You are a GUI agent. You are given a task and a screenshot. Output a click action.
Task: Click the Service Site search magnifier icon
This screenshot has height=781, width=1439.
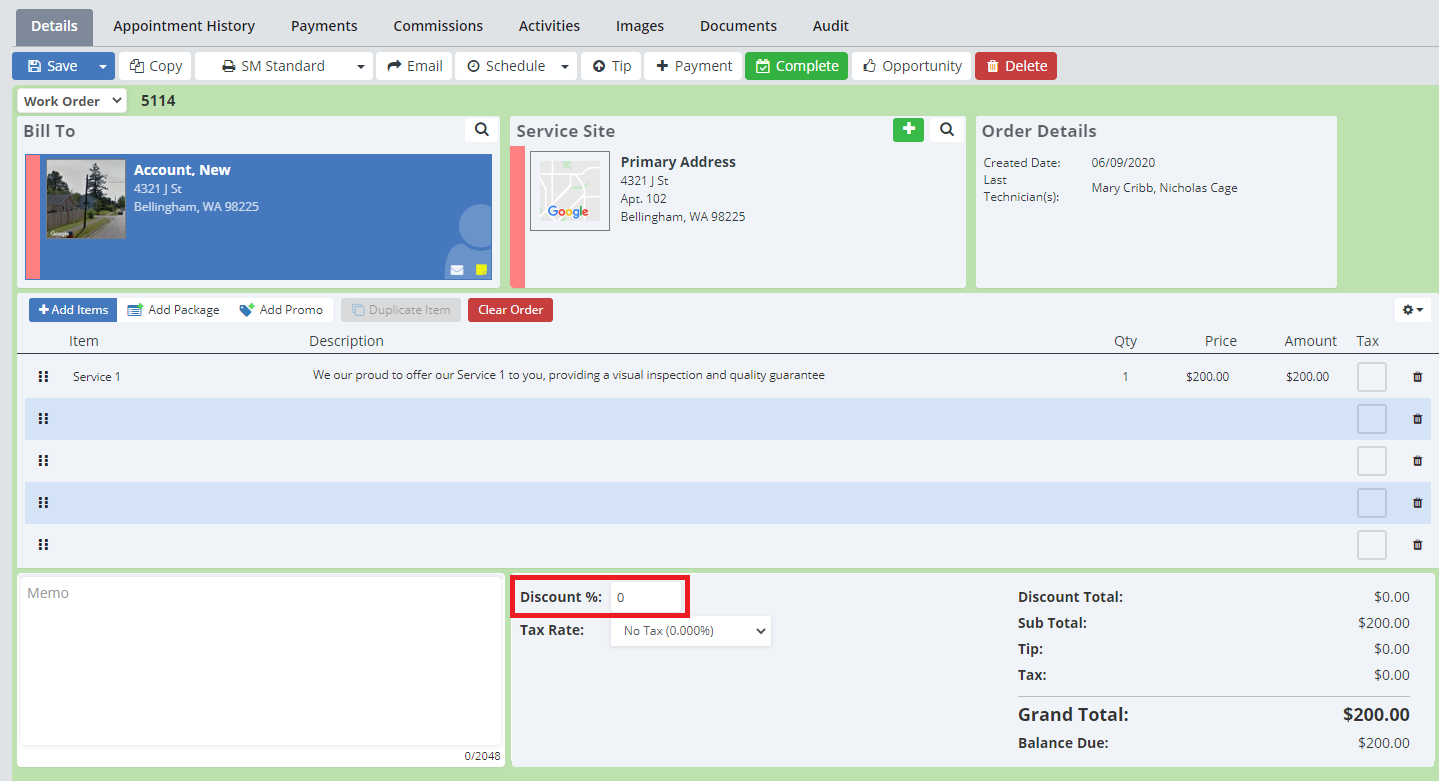coord(947,130)
